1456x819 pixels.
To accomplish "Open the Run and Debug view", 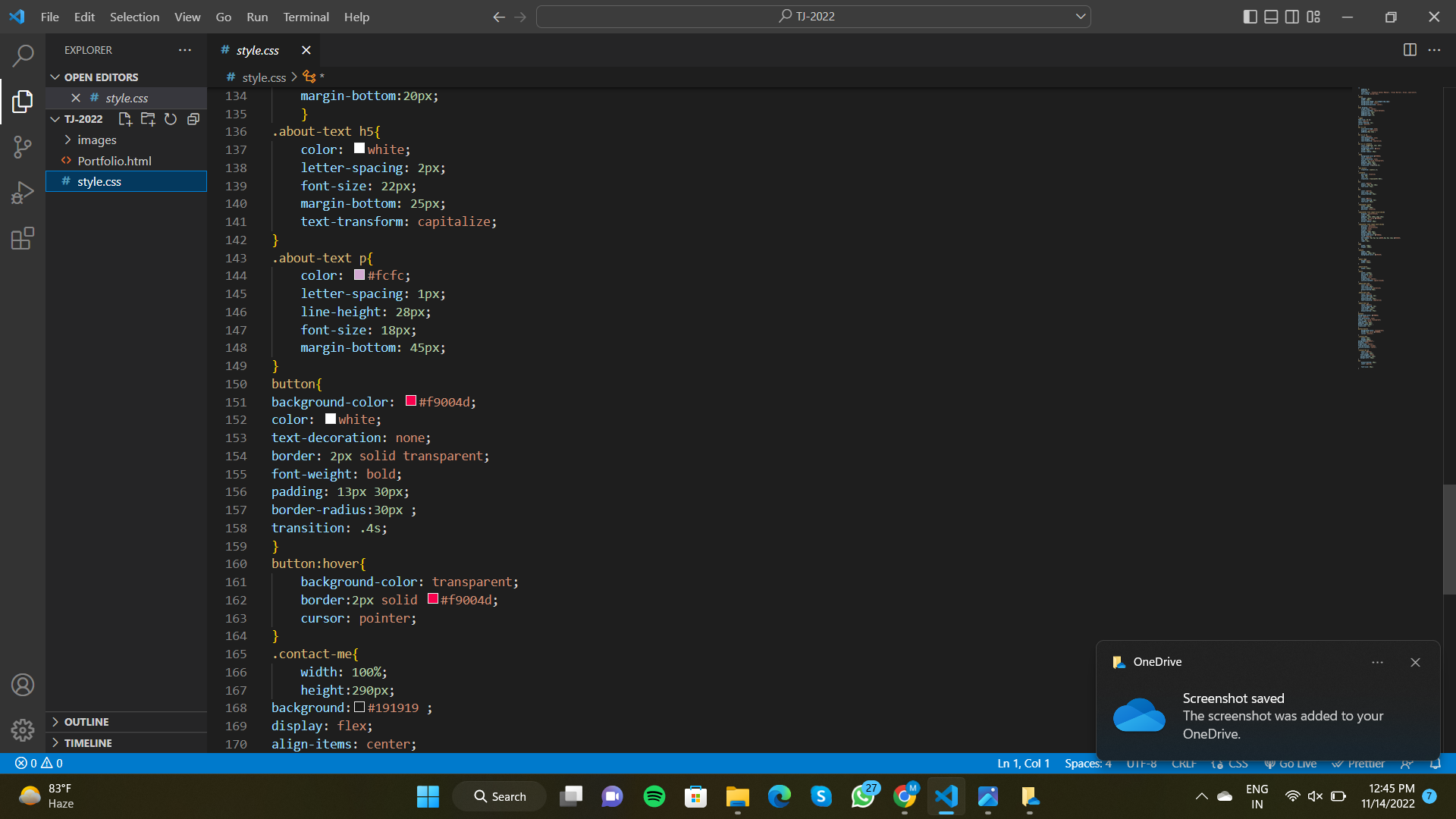I will click(23, 193).
